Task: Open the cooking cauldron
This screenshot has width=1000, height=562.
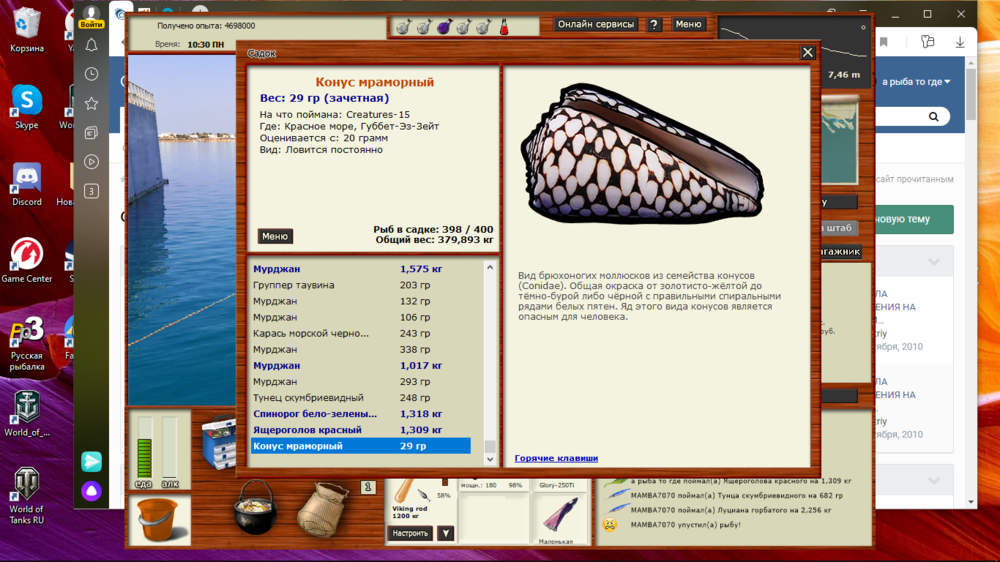Action: pos(255,508)
